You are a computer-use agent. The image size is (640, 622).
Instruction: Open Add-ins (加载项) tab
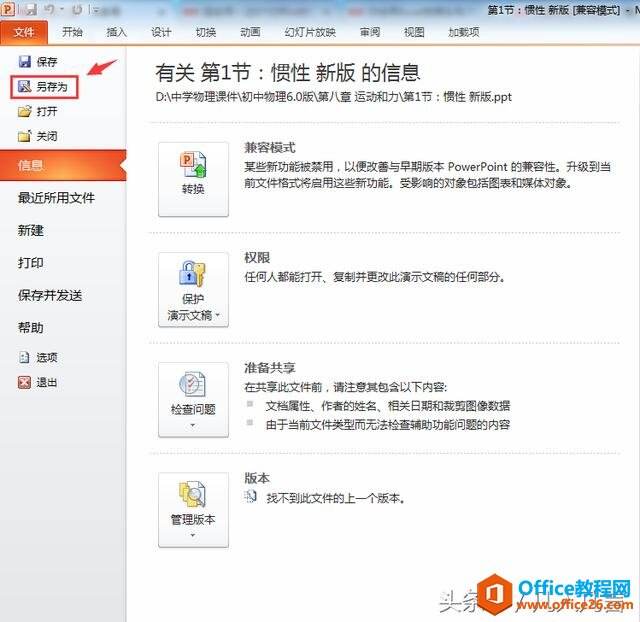click(464, 32)
